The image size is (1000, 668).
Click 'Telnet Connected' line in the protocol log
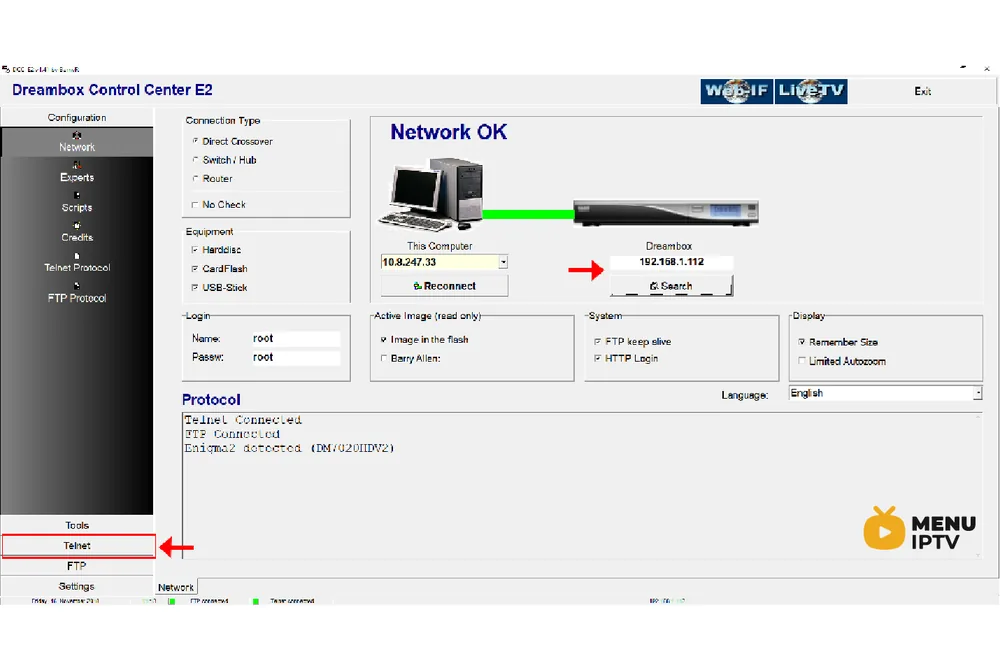(x=243, y=420)
